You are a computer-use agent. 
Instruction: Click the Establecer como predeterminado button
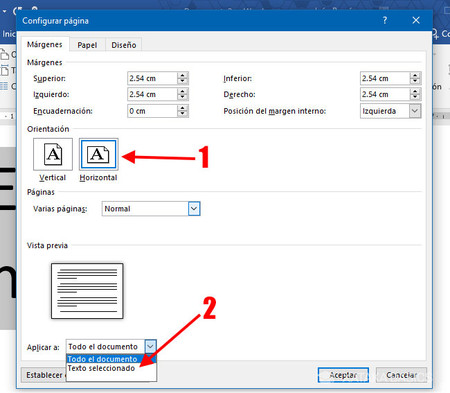[44, 375]
